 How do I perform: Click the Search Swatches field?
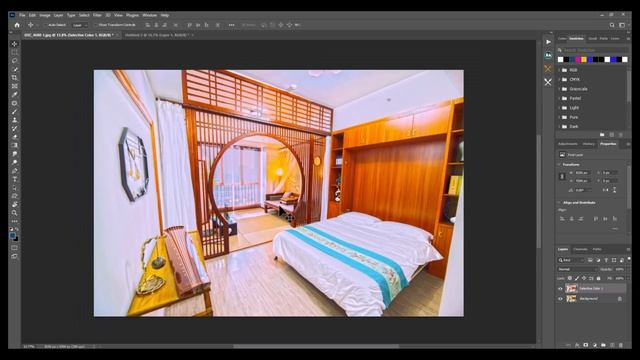pos(593,50)
